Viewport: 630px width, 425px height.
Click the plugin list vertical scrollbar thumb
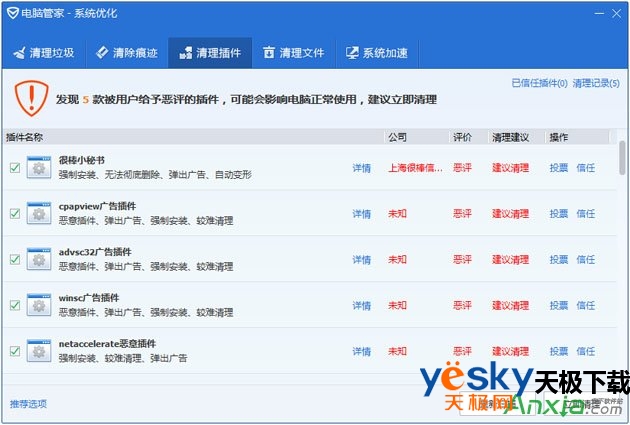click(x=622, y=157)
